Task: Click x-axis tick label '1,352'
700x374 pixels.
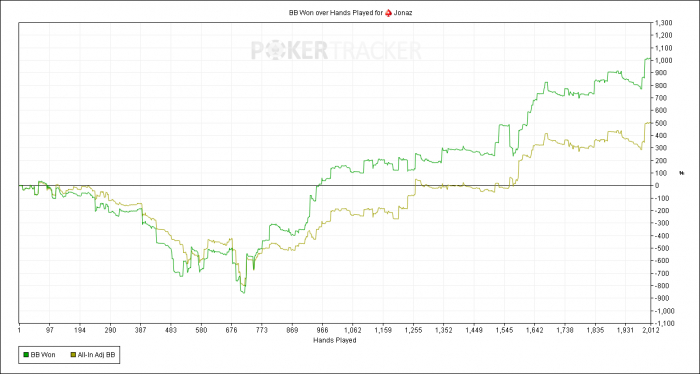Action: pyautogui.click(x=444, y=331)
